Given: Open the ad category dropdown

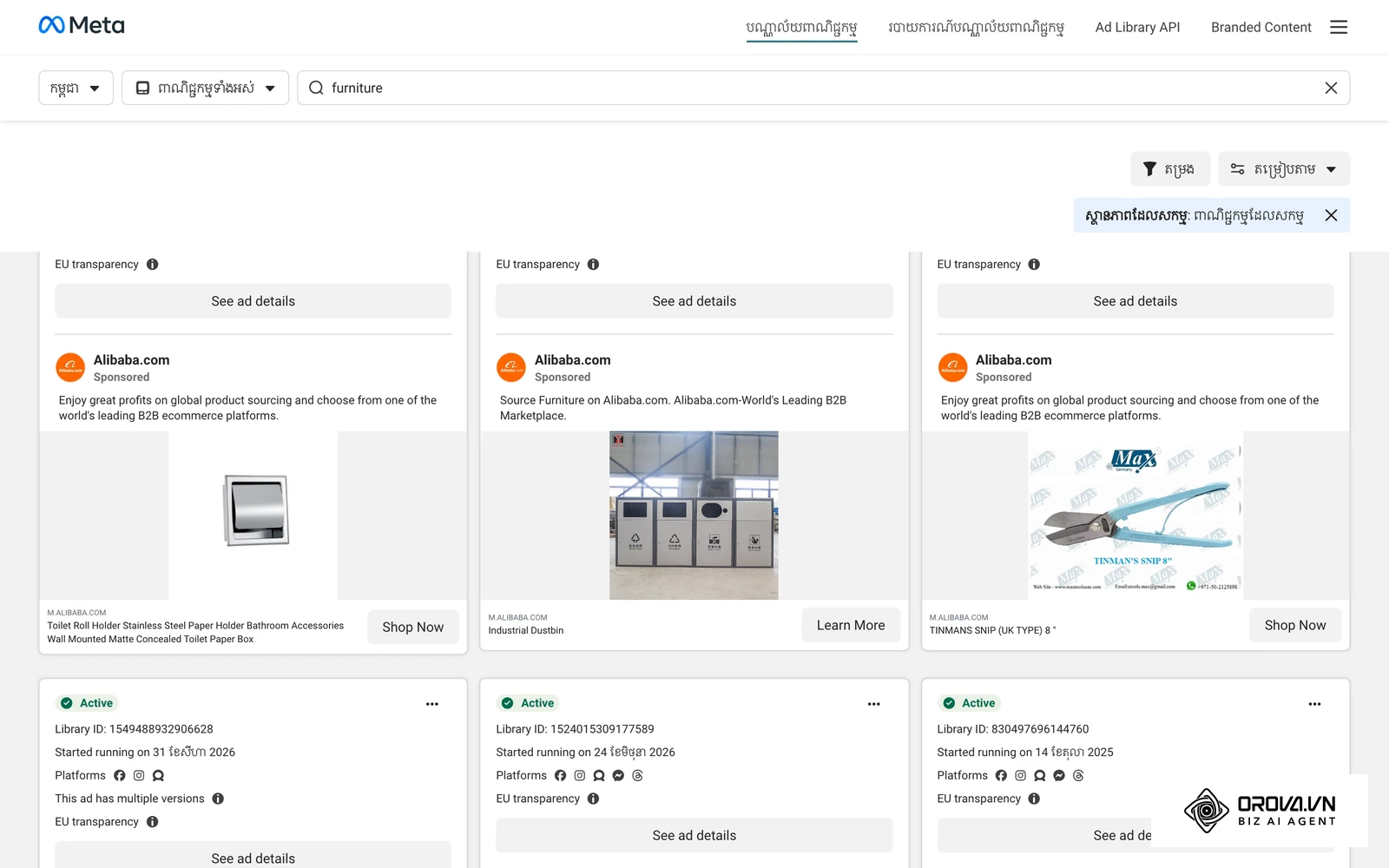Looking at the screenshot, I should pyautogui.click(x=205, y=88).
